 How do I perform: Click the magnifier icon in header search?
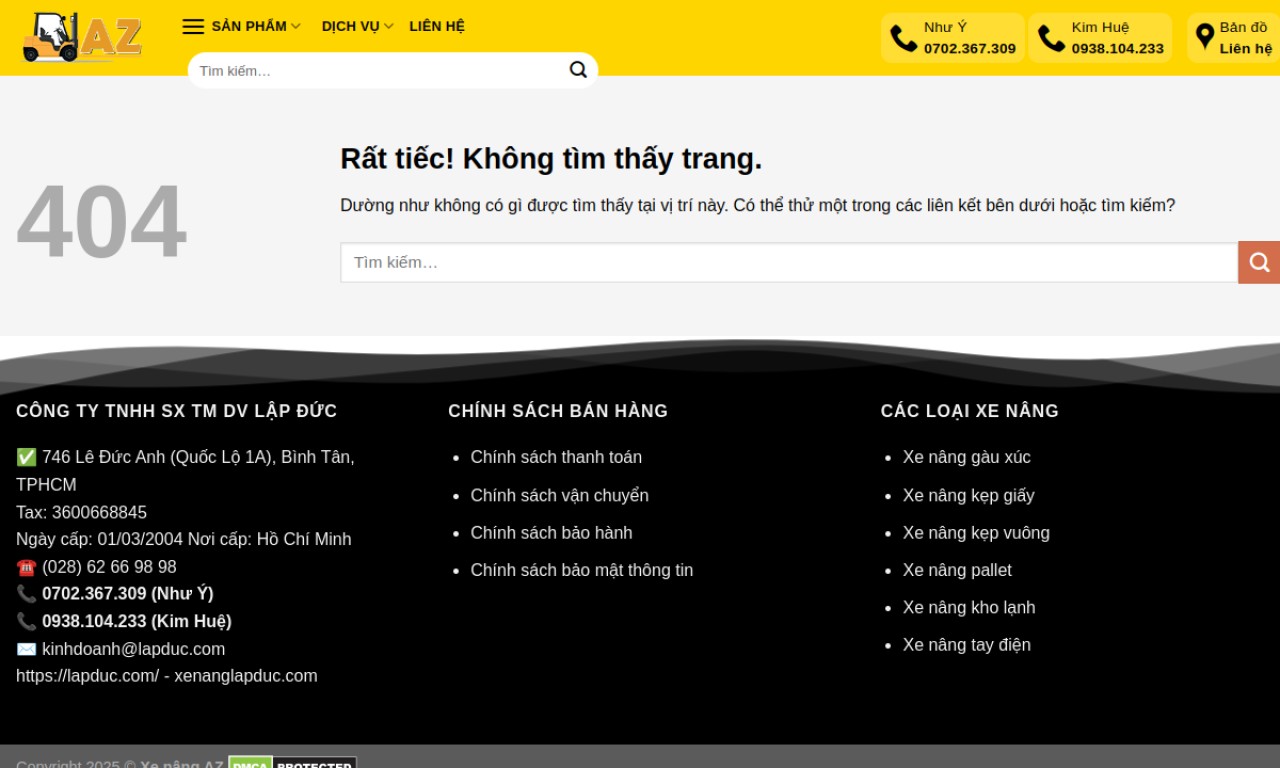[x=578, y=70]
